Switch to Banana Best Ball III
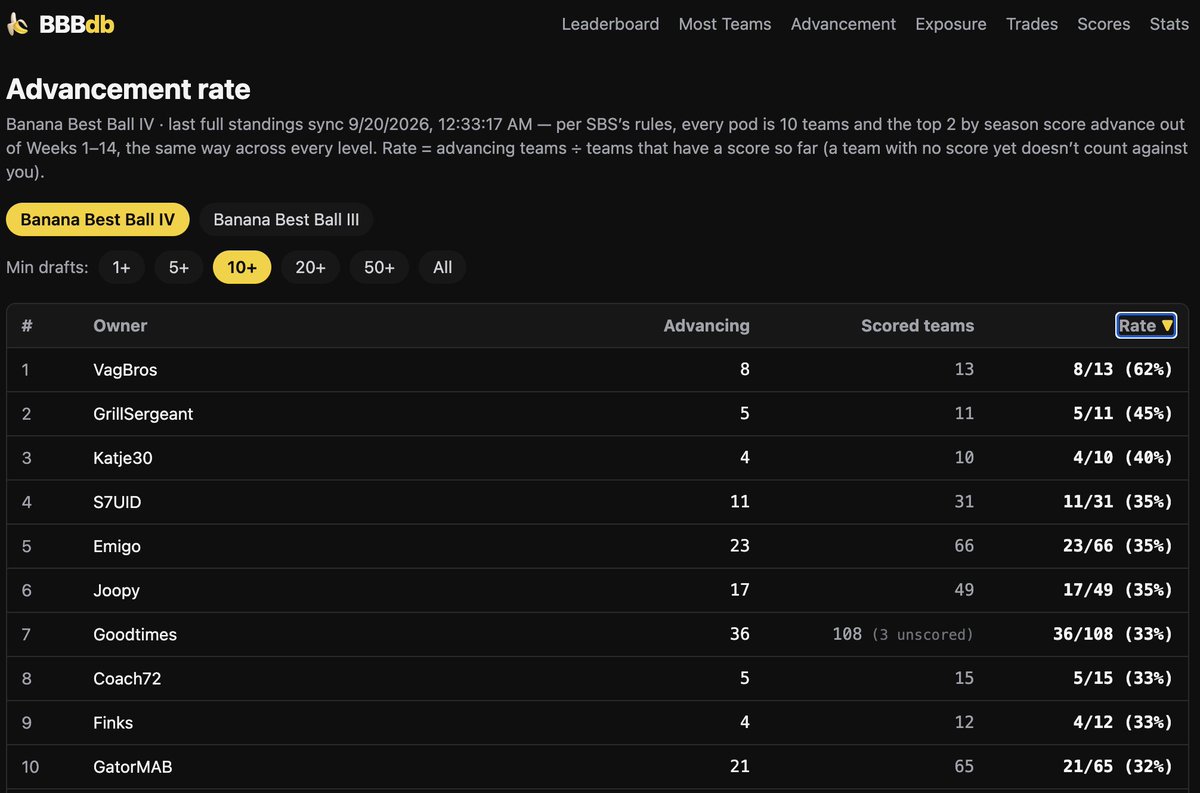 point(286,219)
